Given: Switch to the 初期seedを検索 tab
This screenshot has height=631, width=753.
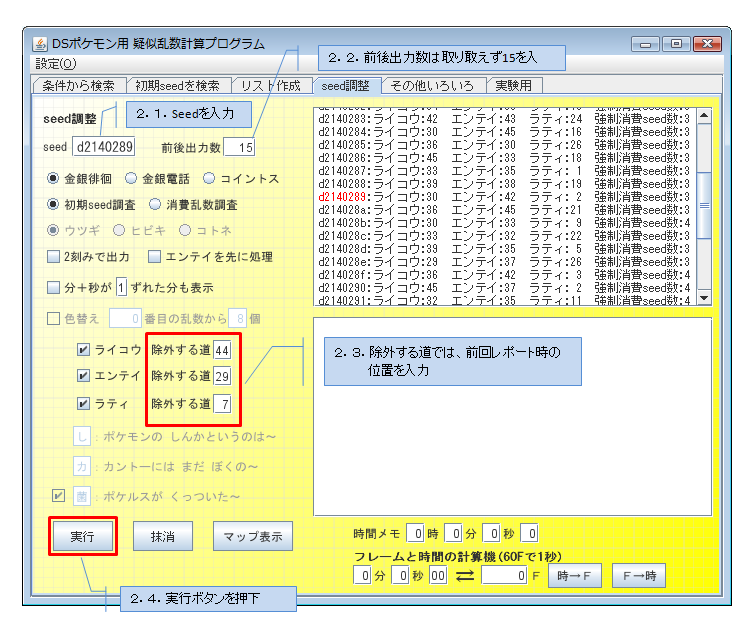Looking at the screenshot, I should 177,86.
